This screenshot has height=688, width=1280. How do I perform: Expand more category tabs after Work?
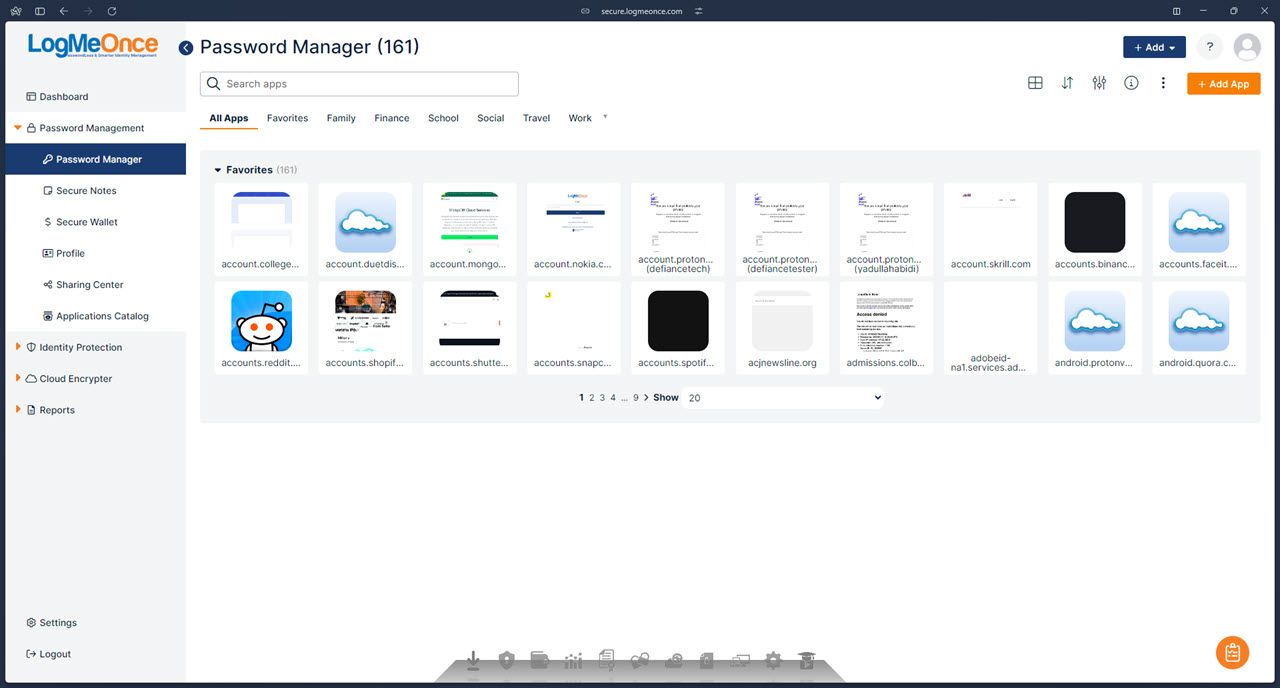[605, 117]
